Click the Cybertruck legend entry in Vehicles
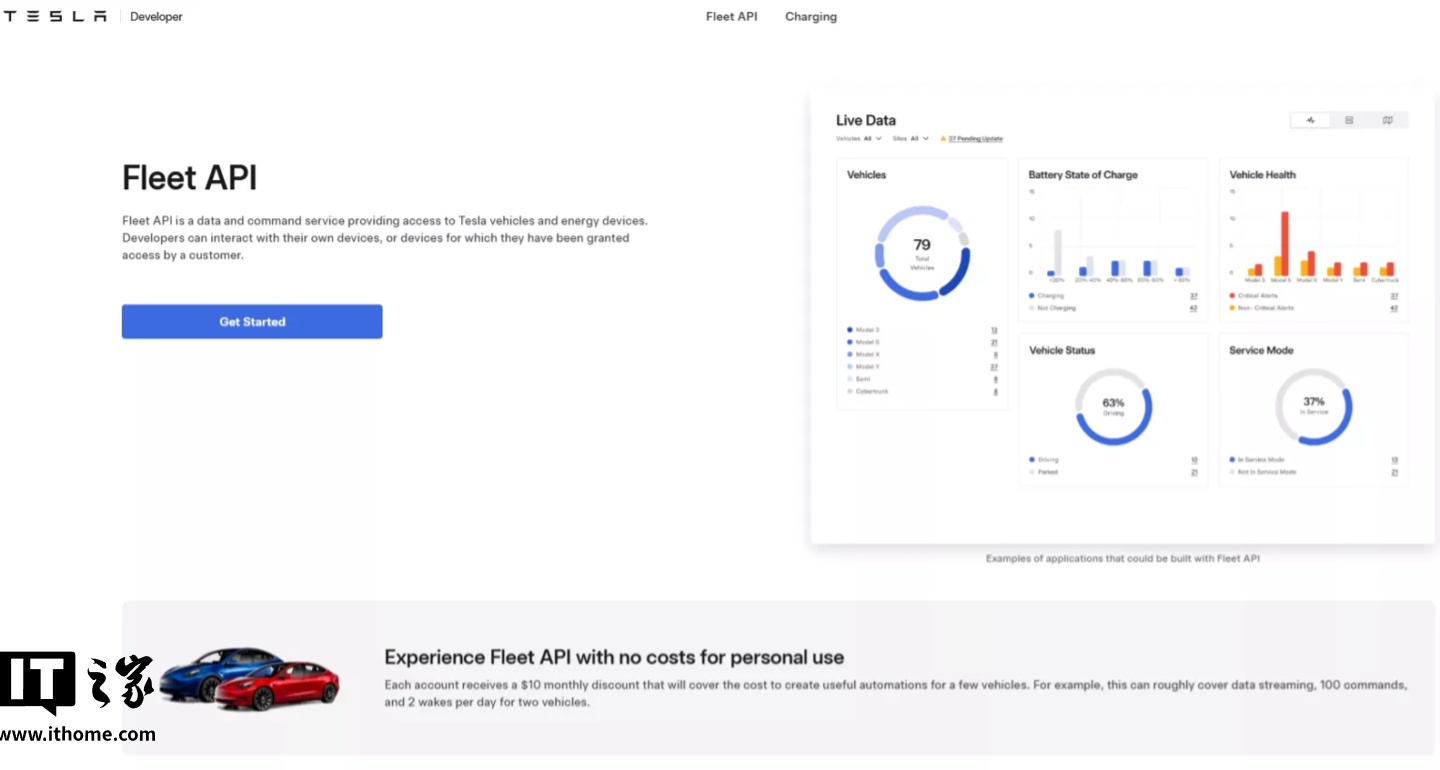 867,392
